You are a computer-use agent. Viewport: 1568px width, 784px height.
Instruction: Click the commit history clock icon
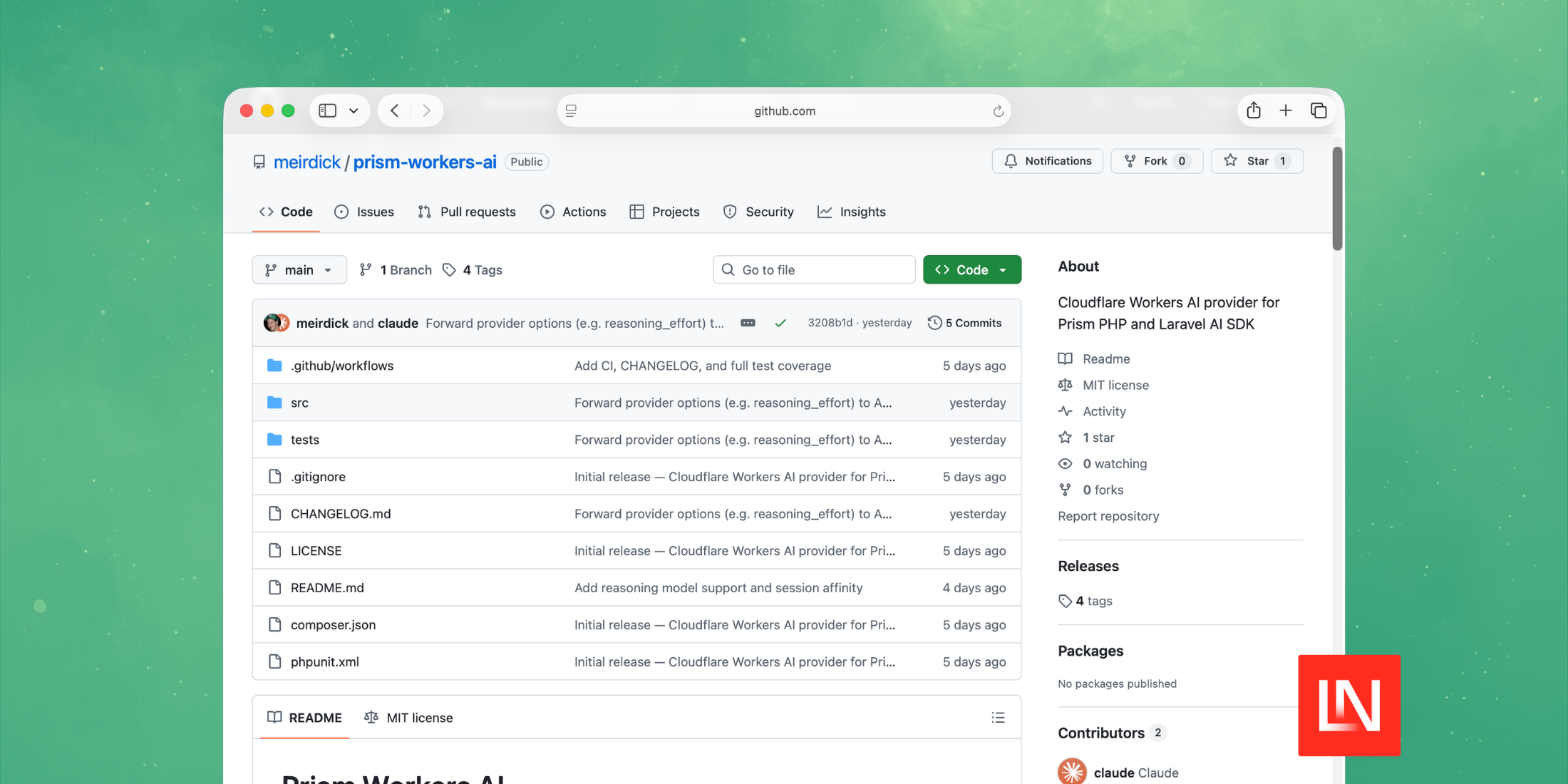pyautogui.click(x=935, y=322)
